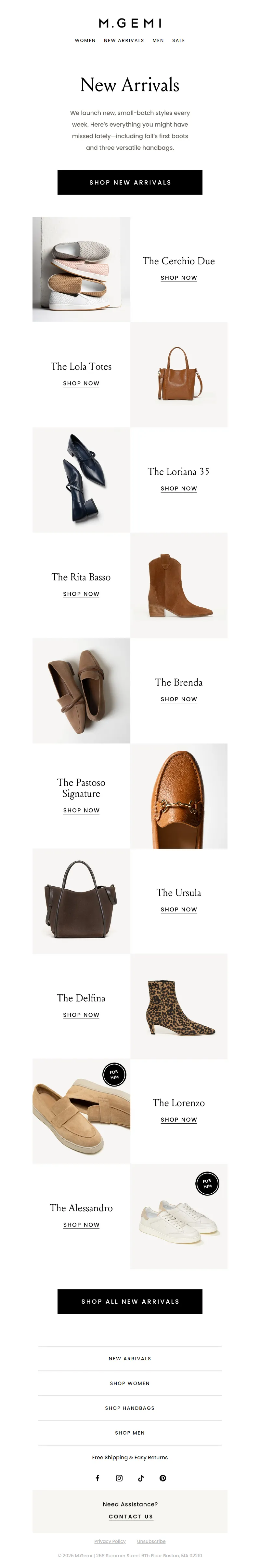Open the TikTok social icon
The image size is (260, 1568).
click(141, 1478)
